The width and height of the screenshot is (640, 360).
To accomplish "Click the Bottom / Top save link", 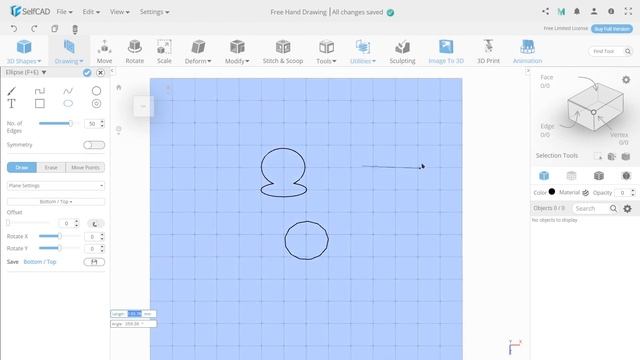I will [x=40, y=262].
